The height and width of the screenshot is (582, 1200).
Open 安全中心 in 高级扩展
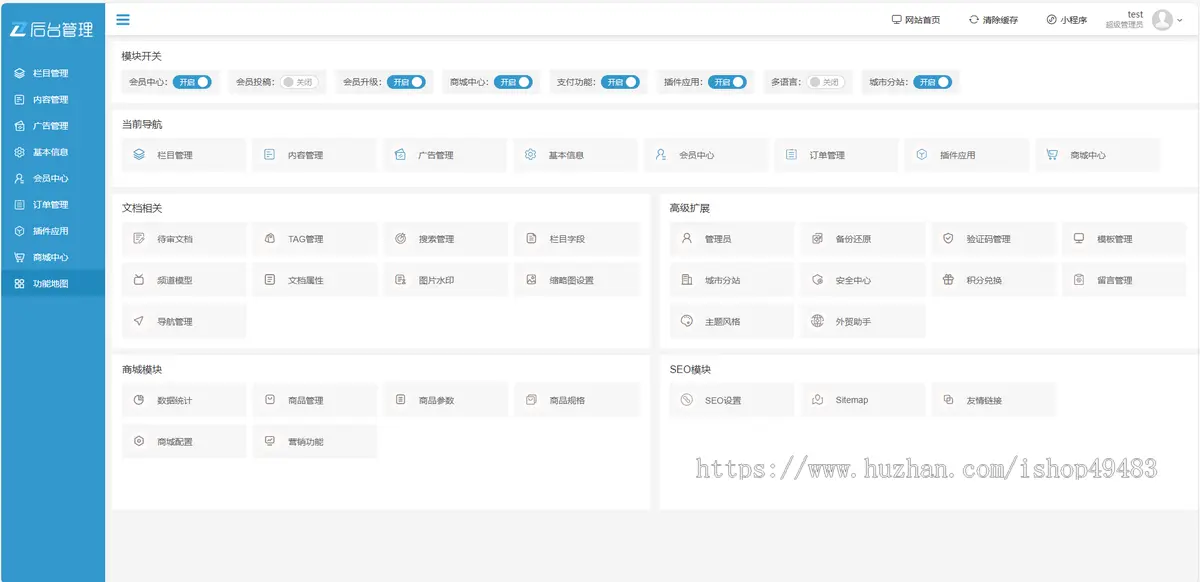[x=863, y=280]
